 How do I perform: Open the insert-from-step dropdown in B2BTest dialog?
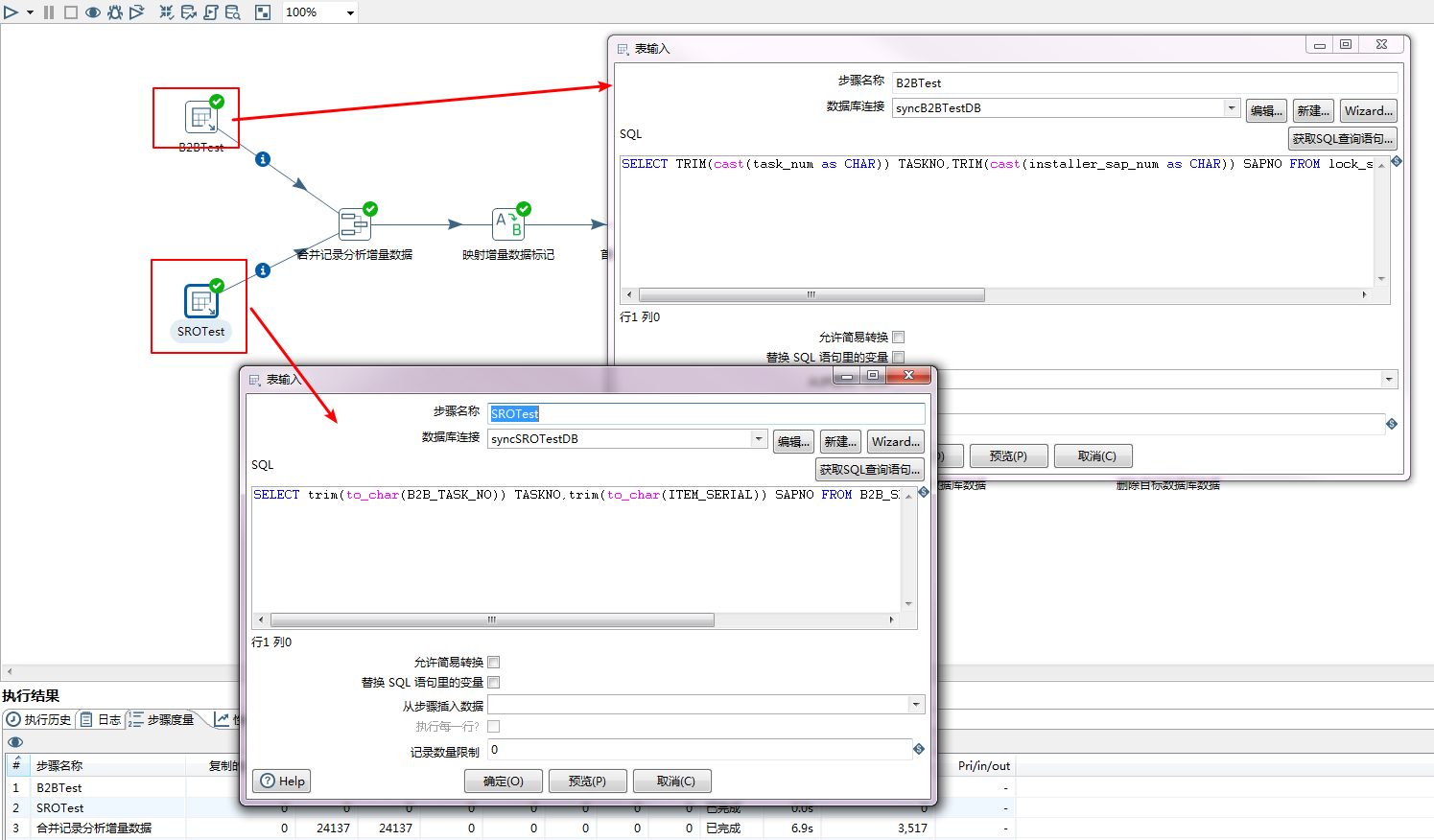(x=1389, y=380)
